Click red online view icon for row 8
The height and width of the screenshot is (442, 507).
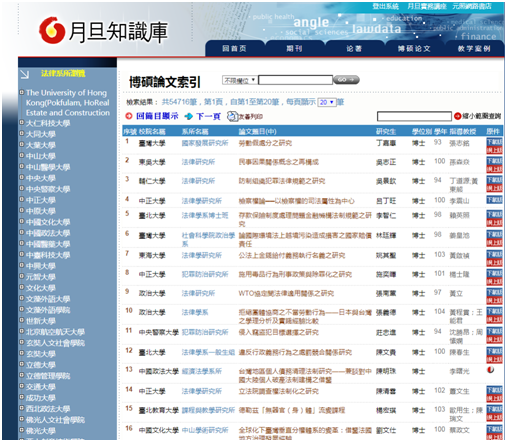click(494, 282)
